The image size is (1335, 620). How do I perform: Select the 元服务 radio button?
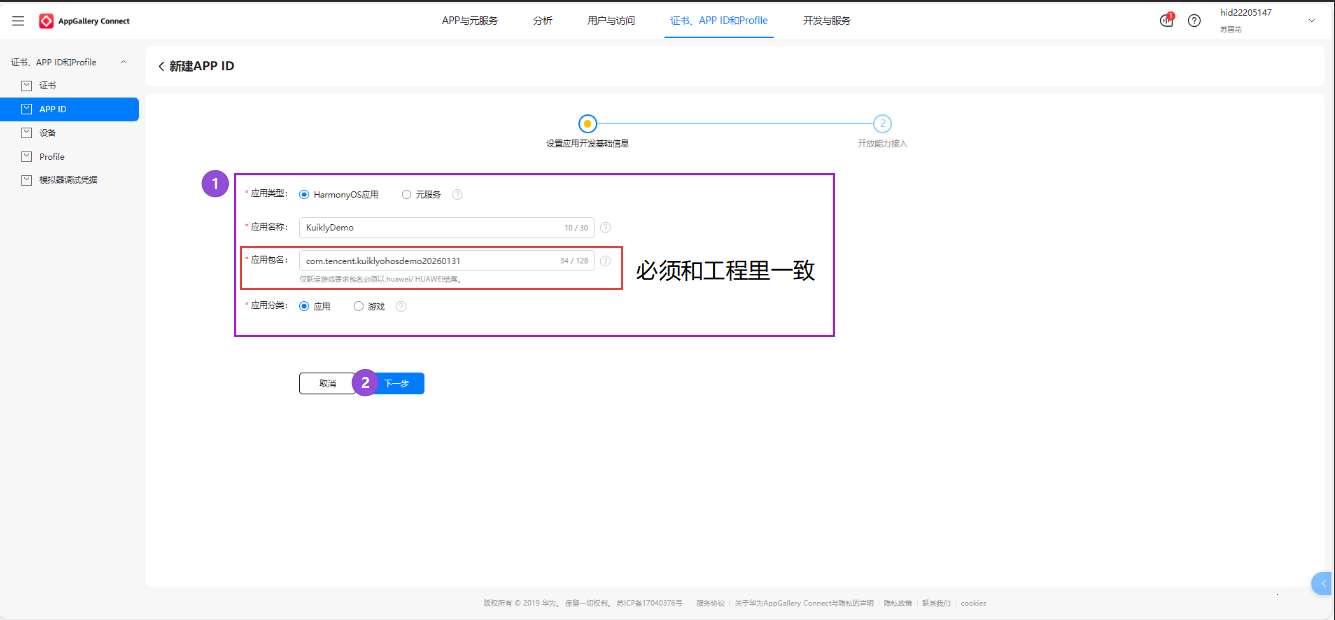pos(406,195)
